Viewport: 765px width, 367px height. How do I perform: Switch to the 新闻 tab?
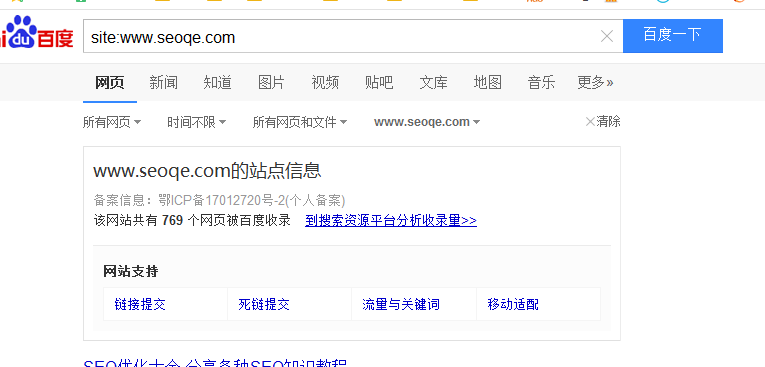(163, 82)
